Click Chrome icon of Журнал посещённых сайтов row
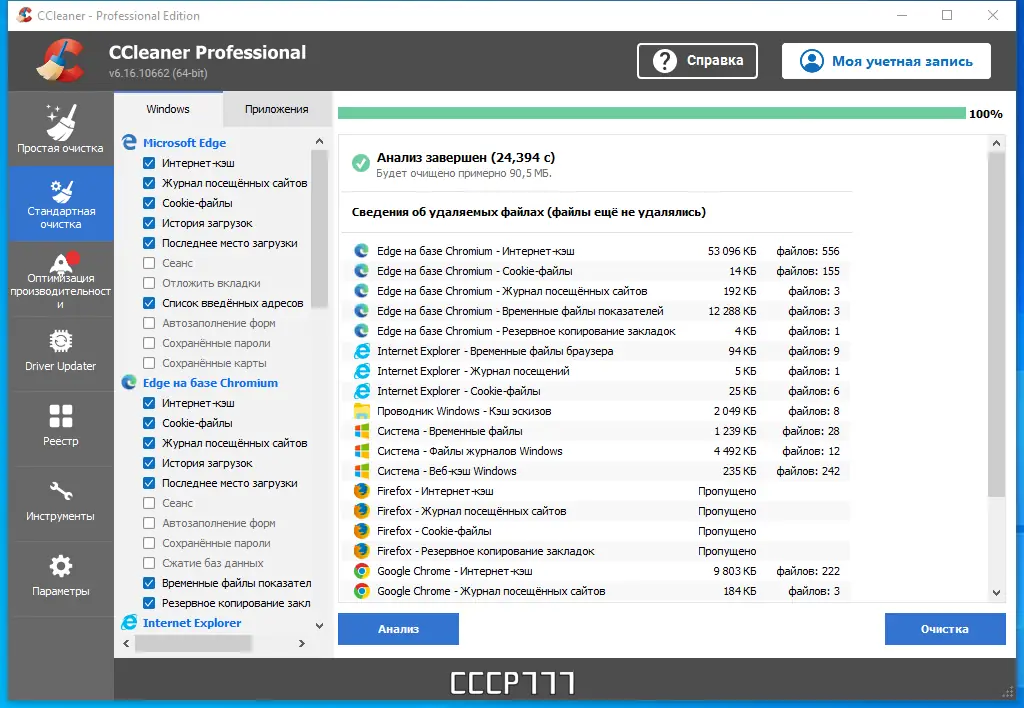 361,591
